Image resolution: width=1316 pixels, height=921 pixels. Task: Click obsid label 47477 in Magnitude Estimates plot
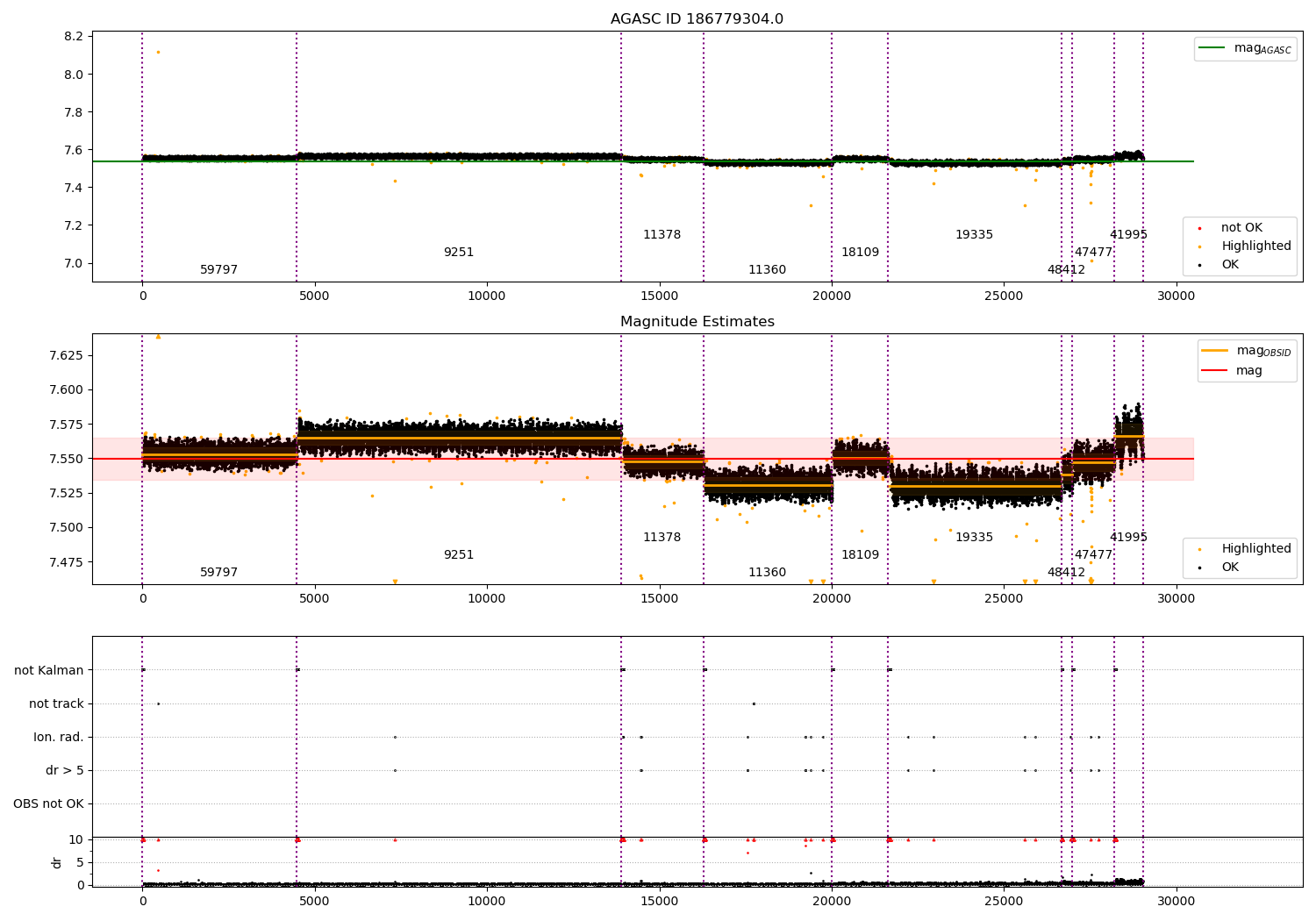tap(1093, 555)
